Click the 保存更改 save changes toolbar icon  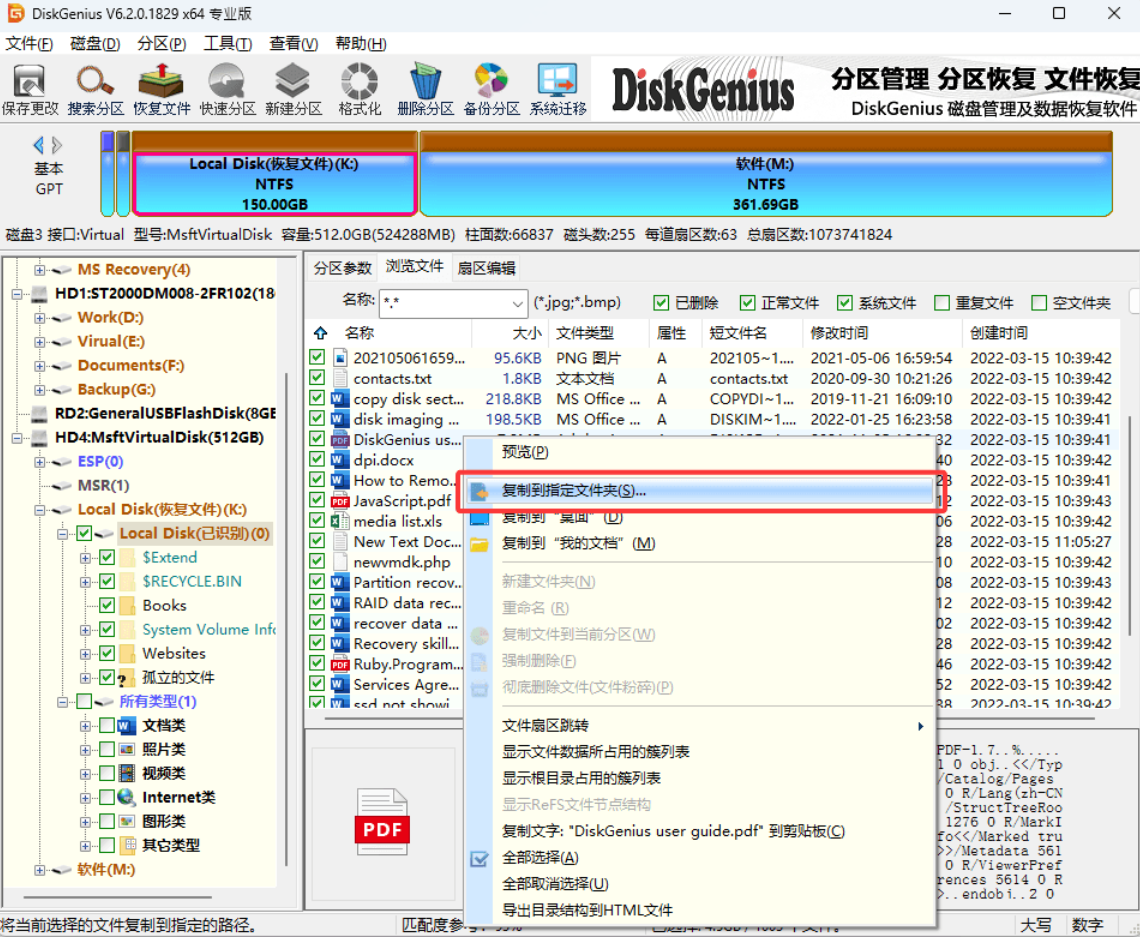click(30, 89)
